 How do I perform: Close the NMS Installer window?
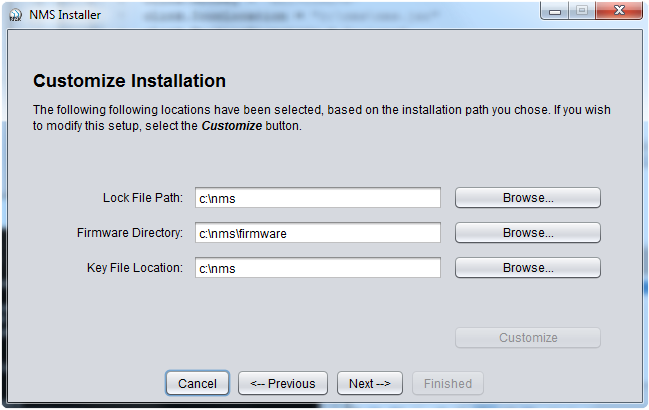[619, 11]
